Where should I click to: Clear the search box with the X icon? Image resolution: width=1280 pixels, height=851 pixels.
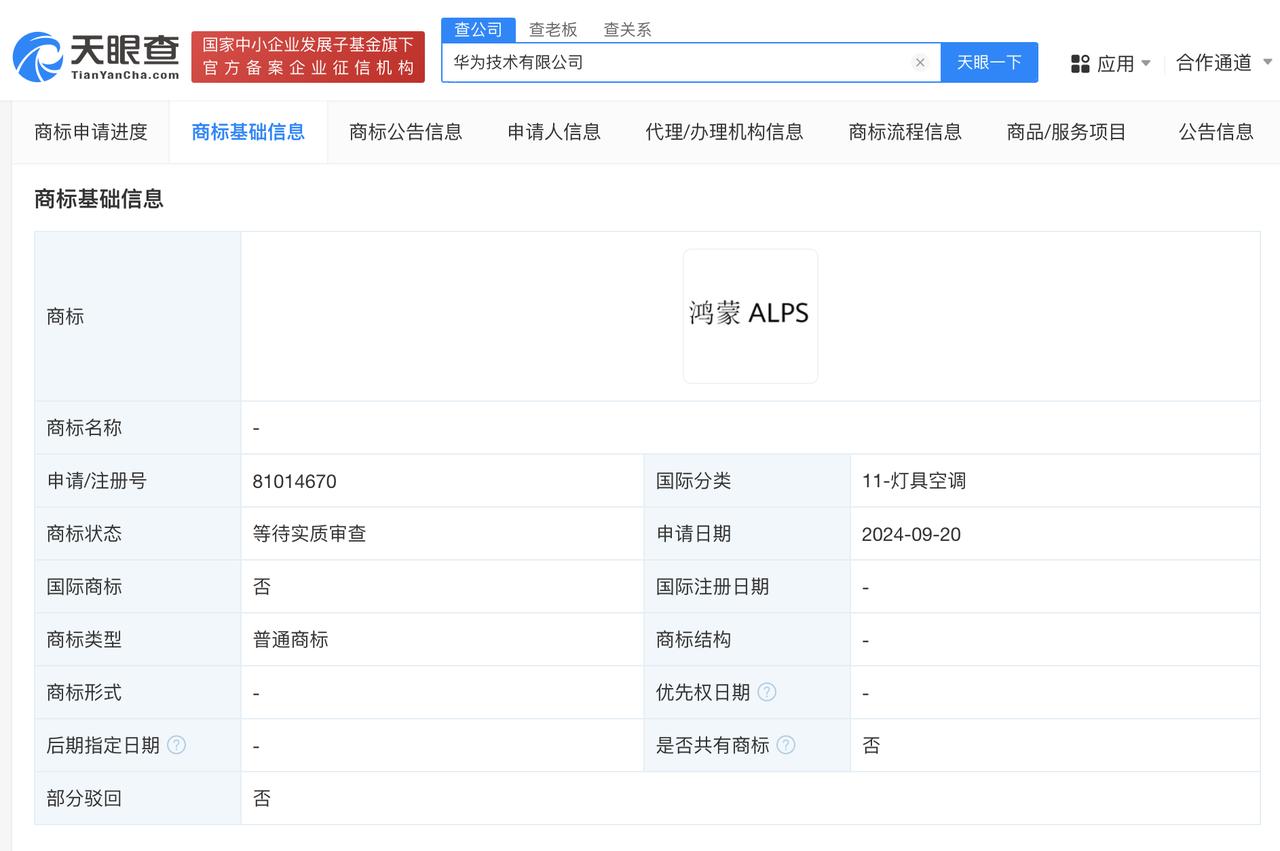click(920, 62)
